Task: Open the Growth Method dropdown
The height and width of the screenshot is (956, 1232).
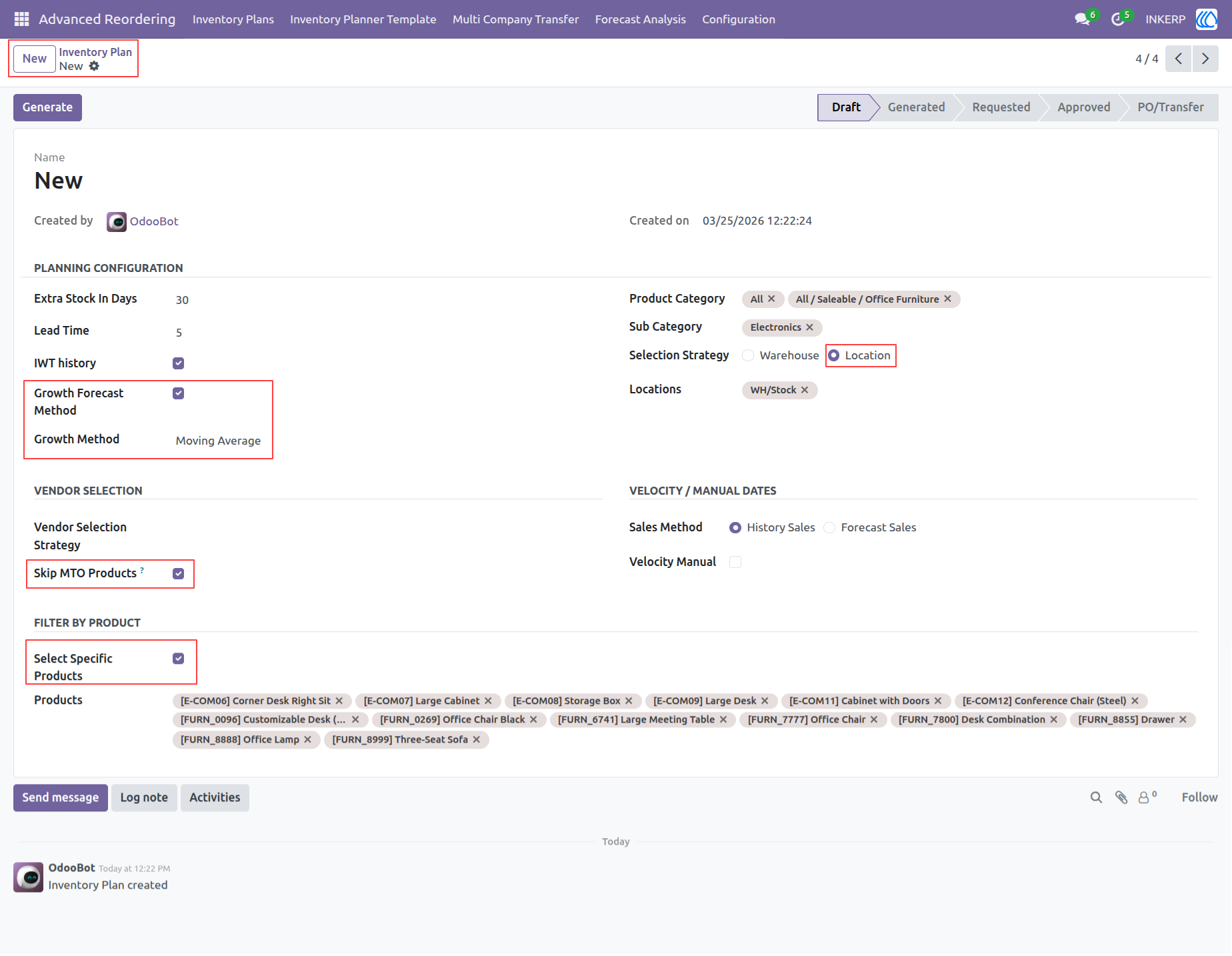Action: [x=219, y=441]
